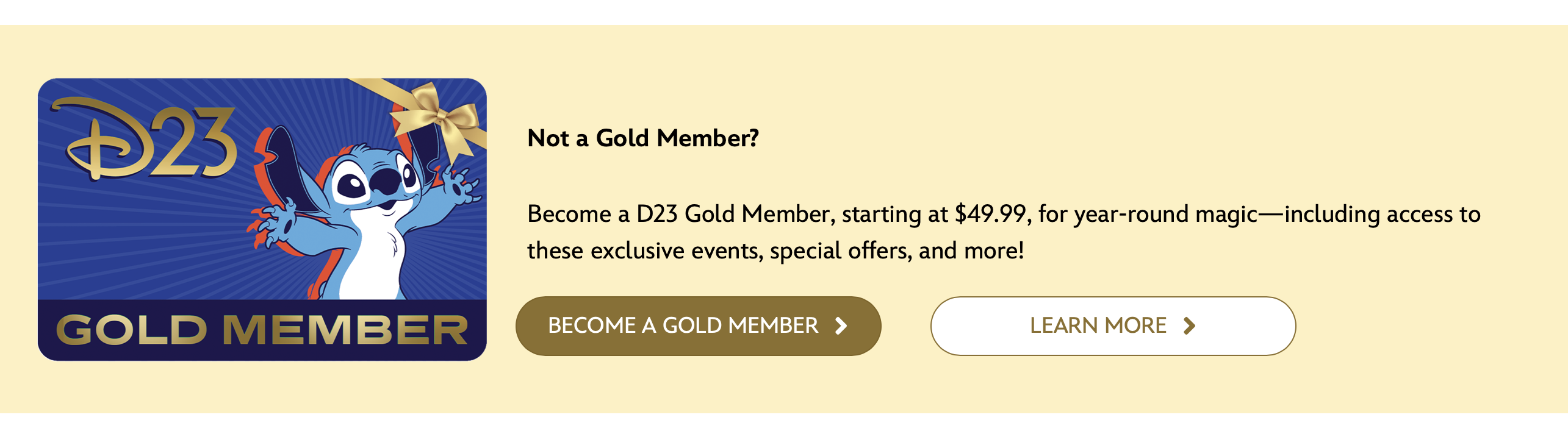
Task: Click the BECOME A GOLD MEMBER label text
Action: tap(683, 326)
